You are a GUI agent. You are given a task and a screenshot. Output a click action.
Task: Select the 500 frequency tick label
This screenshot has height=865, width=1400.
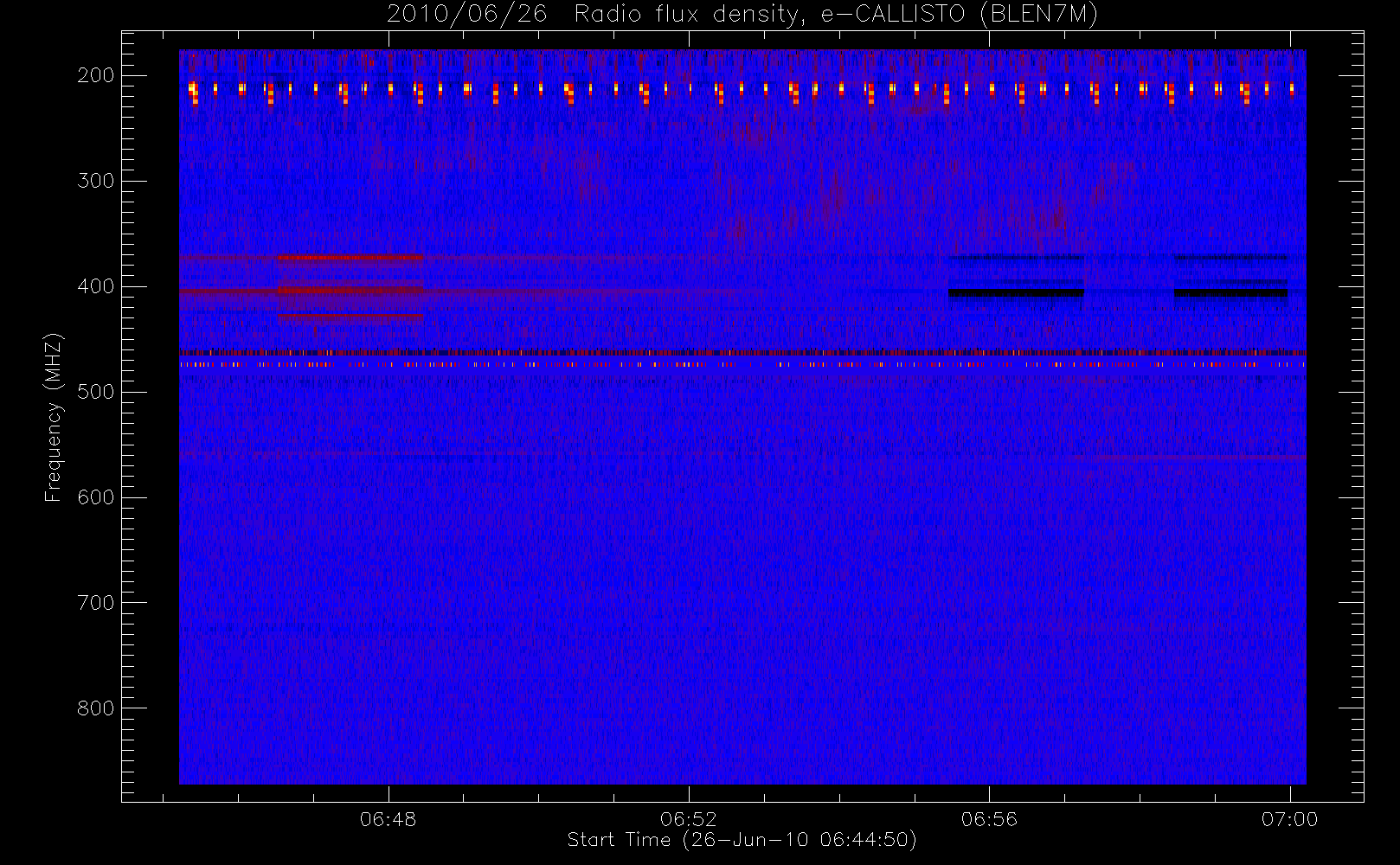pyautogui.click(x=96, y=392)
